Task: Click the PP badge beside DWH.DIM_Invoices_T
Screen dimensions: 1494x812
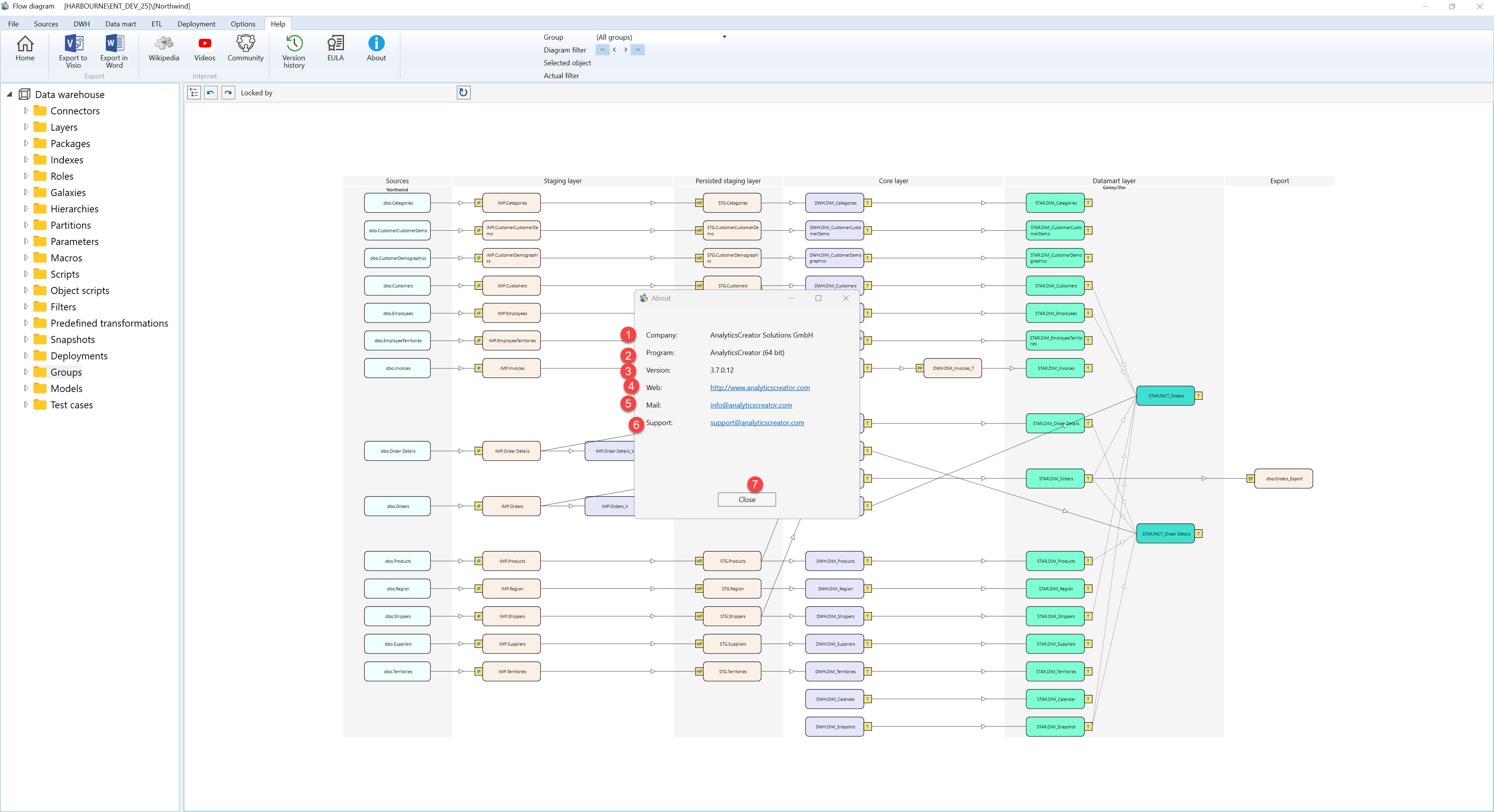Action: (919, 369)
